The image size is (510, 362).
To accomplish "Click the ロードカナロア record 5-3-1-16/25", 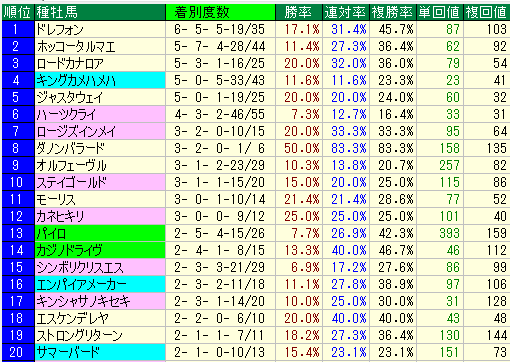I will point(220,63).
